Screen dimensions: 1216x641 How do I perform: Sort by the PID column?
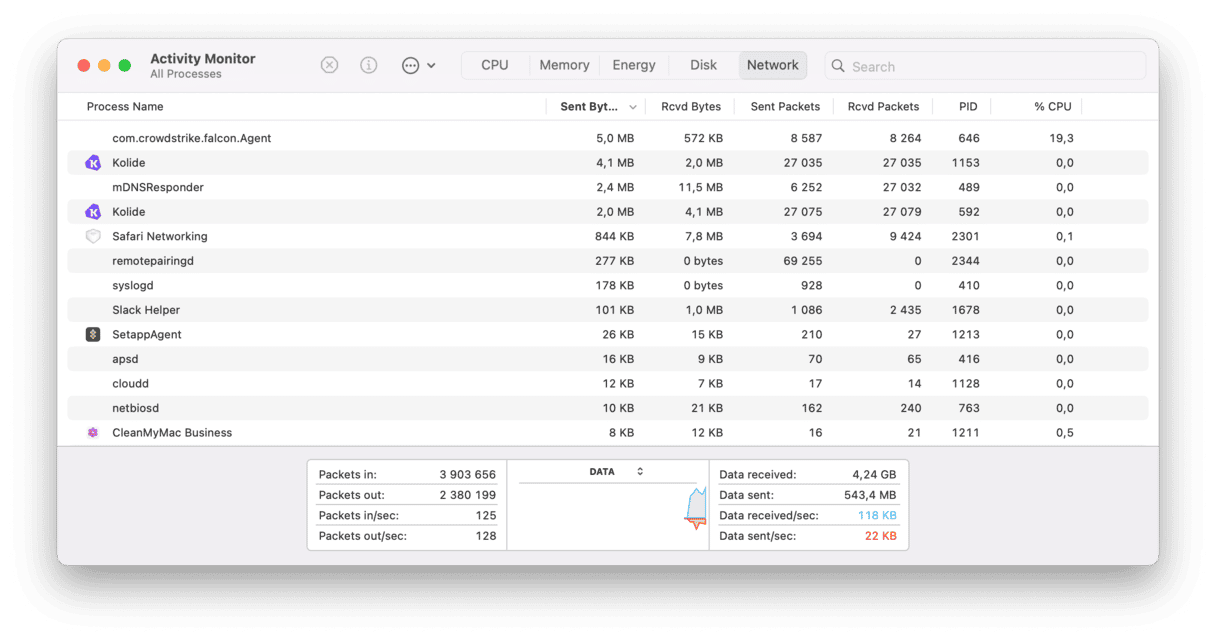[968, 106]
